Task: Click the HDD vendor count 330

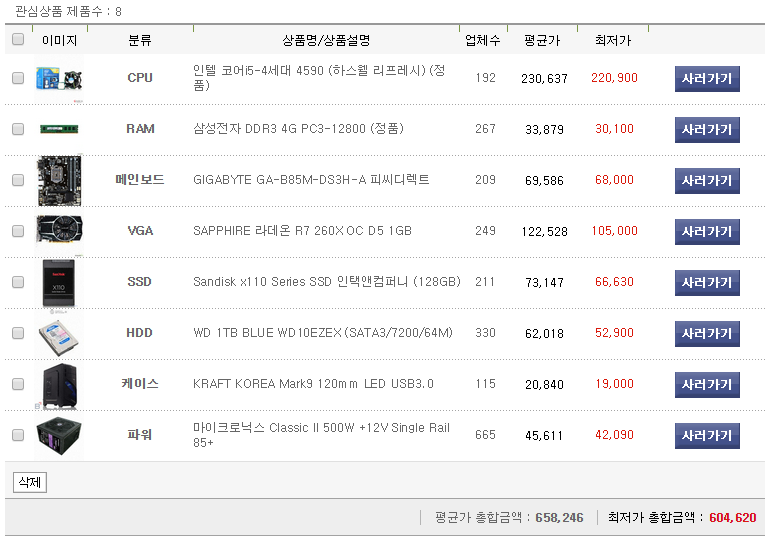Action: (486, 333)
